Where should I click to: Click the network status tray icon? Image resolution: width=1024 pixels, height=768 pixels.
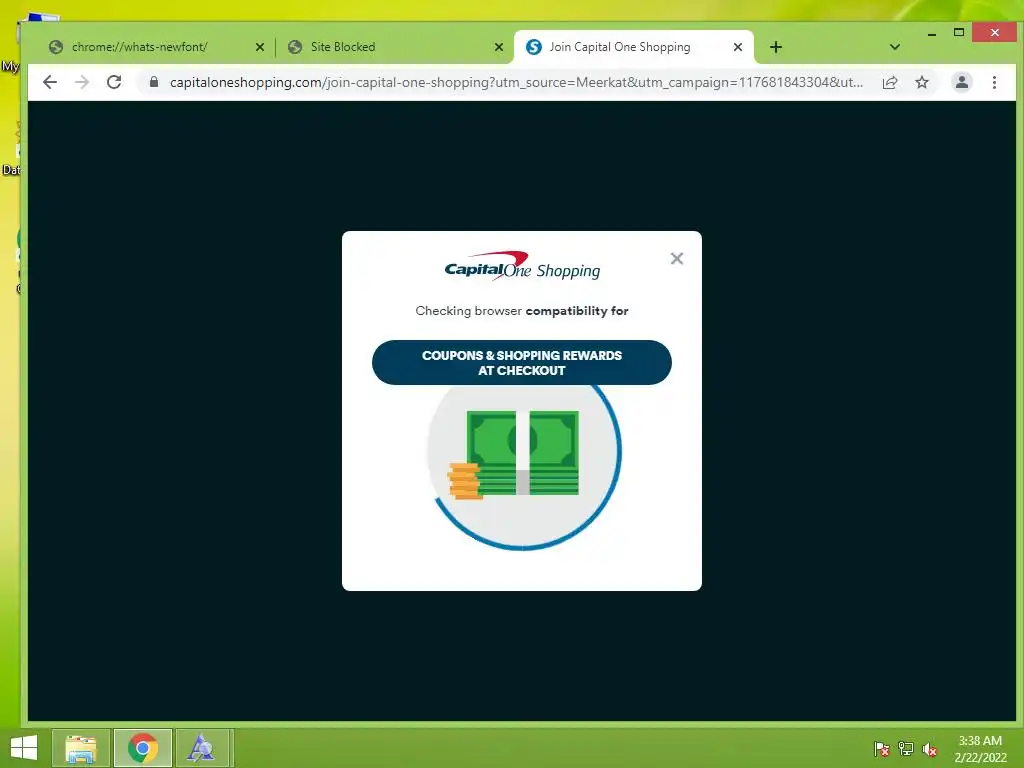[x=906, y=749]
